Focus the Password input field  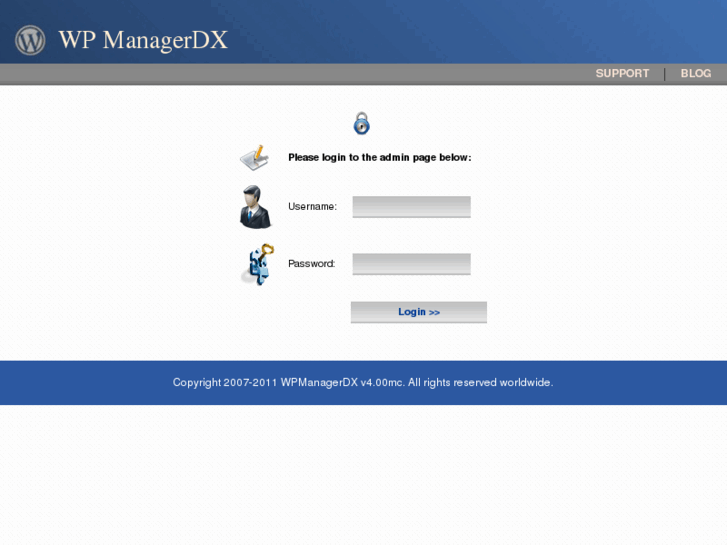coord(412,263)
